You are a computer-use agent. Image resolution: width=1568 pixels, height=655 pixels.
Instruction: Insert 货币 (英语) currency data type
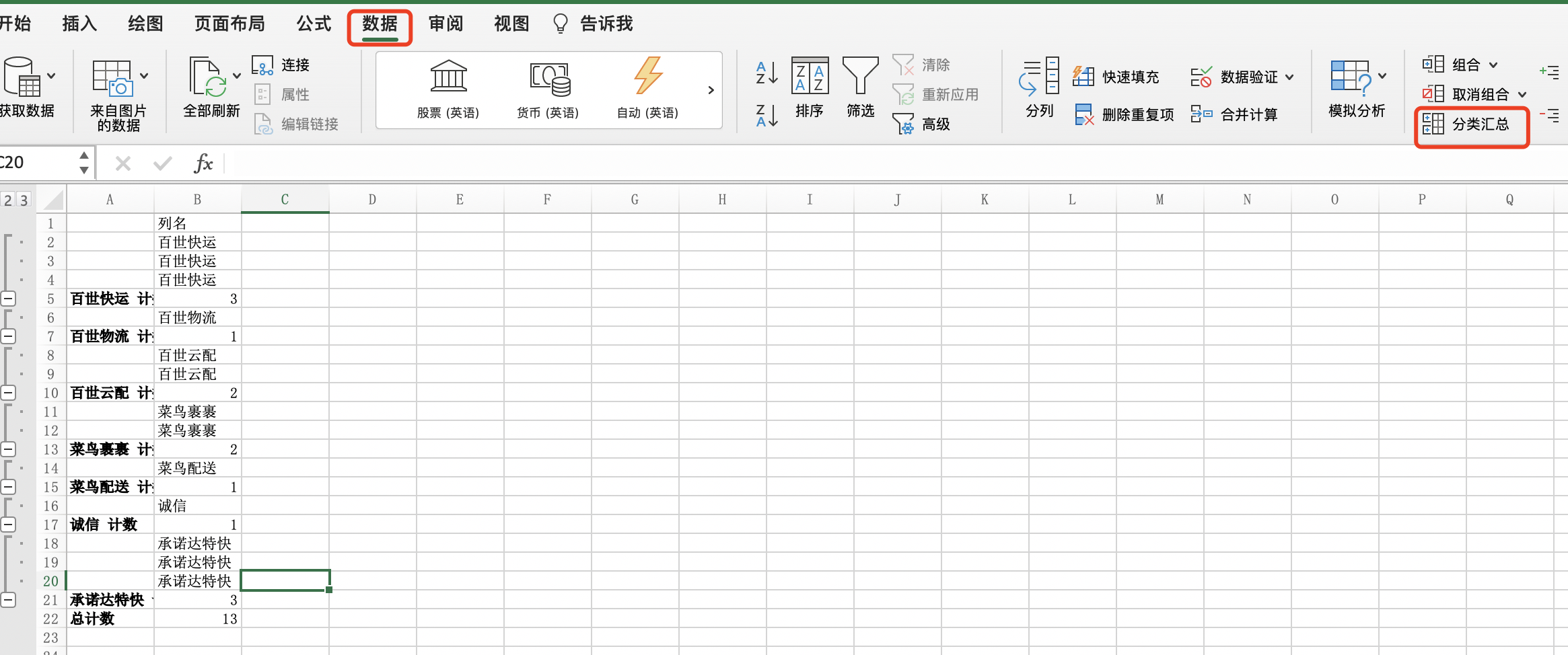[x=548, y=89]
